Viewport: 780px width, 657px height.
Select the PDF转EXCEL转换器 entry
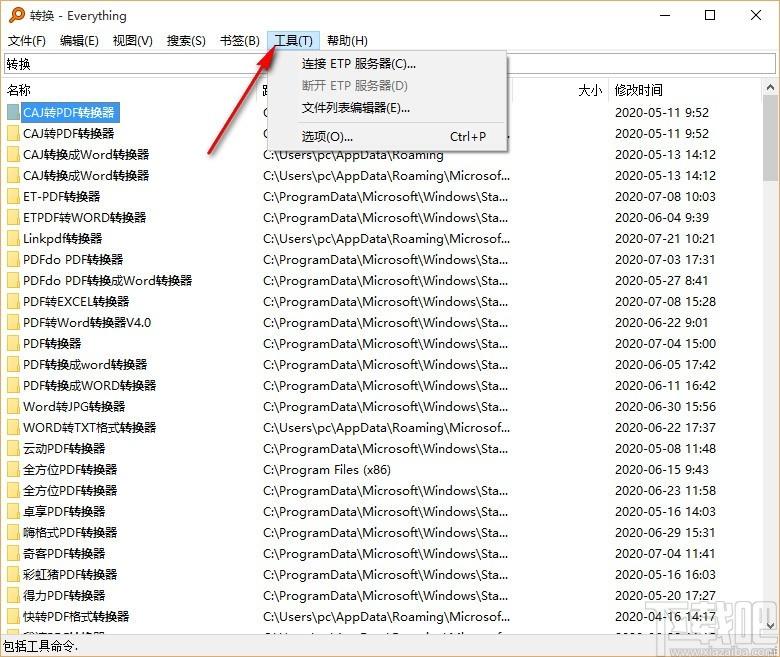(76, 301)
